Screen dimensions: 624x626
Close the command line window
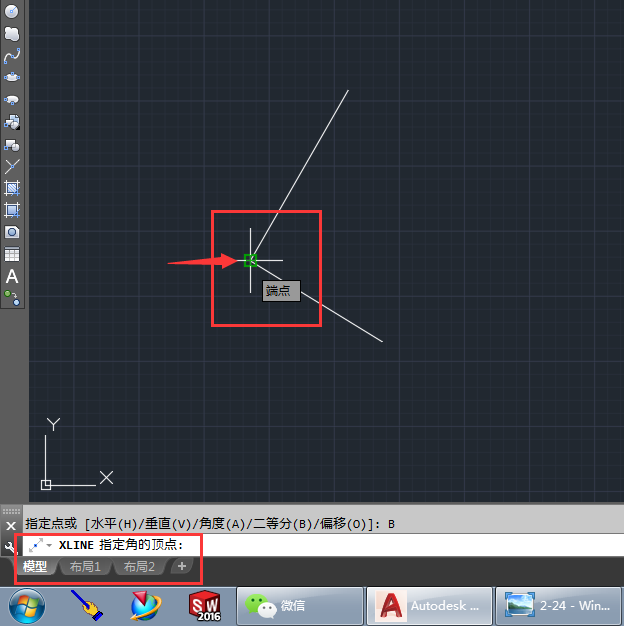click(10, 525)
